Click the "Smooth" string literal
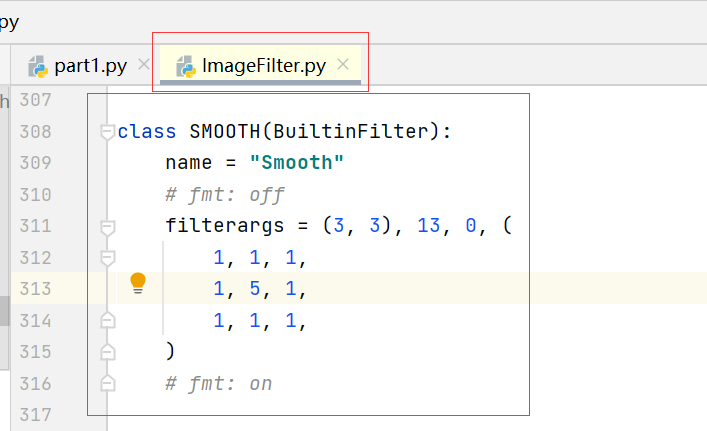 click(297, 163)
